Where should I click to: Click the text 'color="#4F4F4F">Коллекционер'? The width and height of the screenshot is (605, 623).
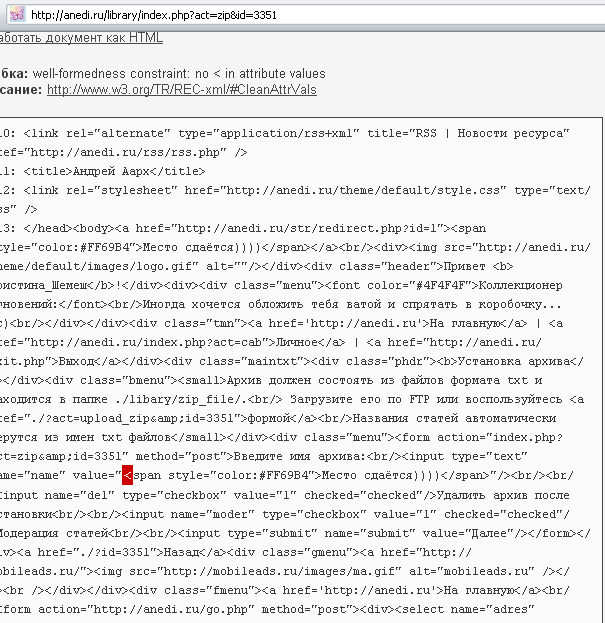(x=464, y=285)
